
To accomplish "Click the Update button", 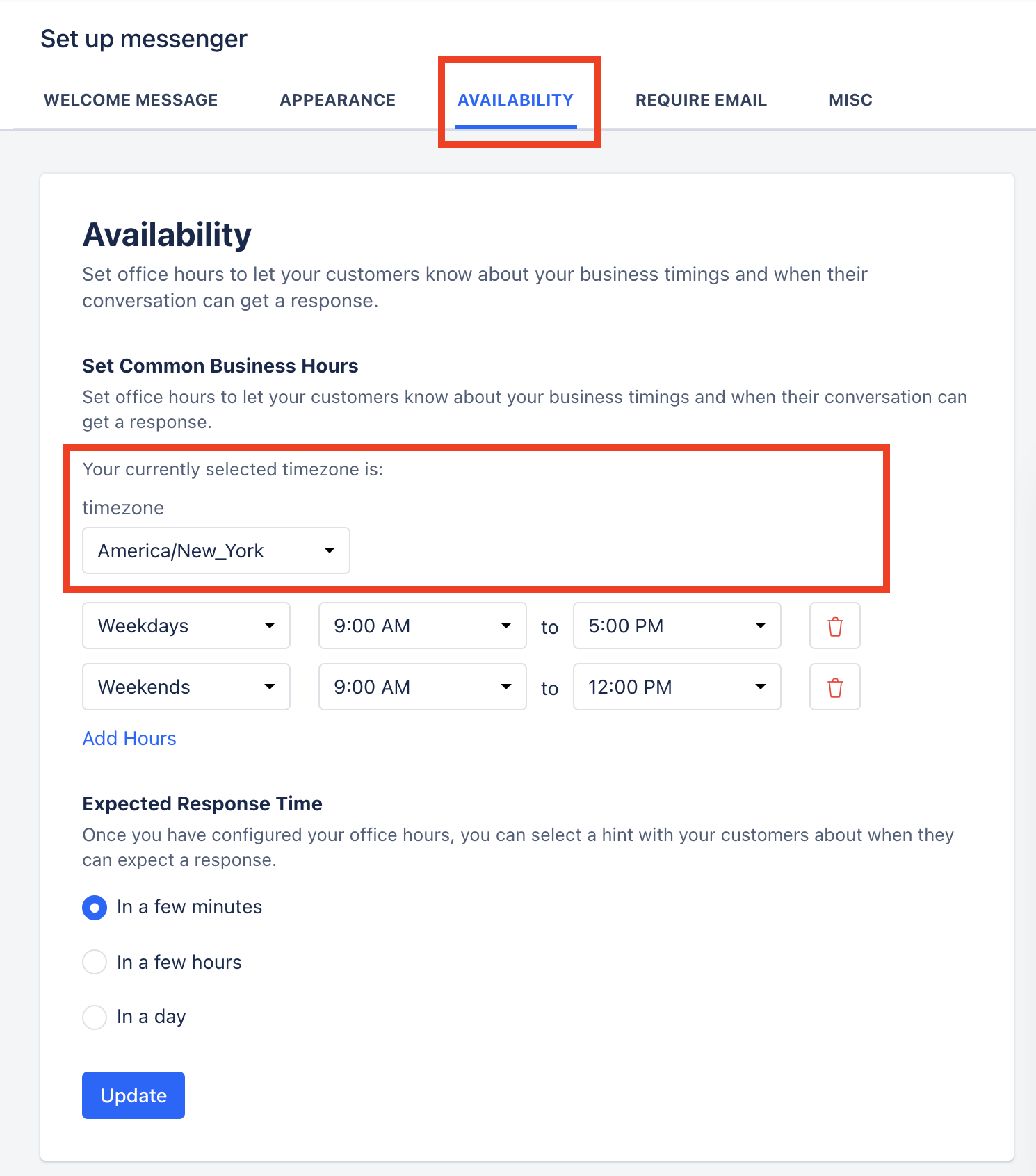I will tap(133, 1095).
